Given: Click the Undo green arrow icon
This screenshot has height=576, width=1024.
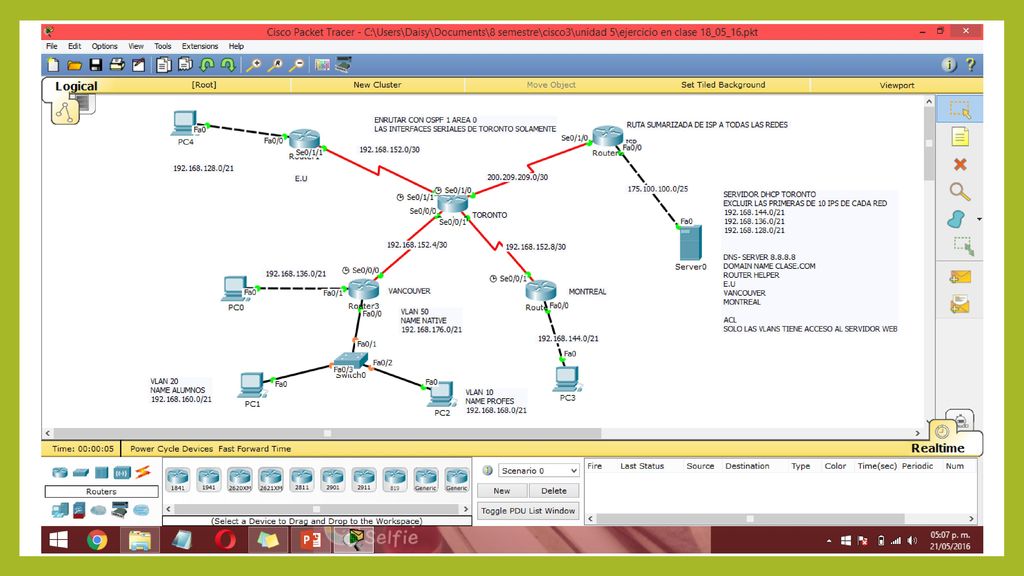Looking at the screenshot, I should (207, 65).
